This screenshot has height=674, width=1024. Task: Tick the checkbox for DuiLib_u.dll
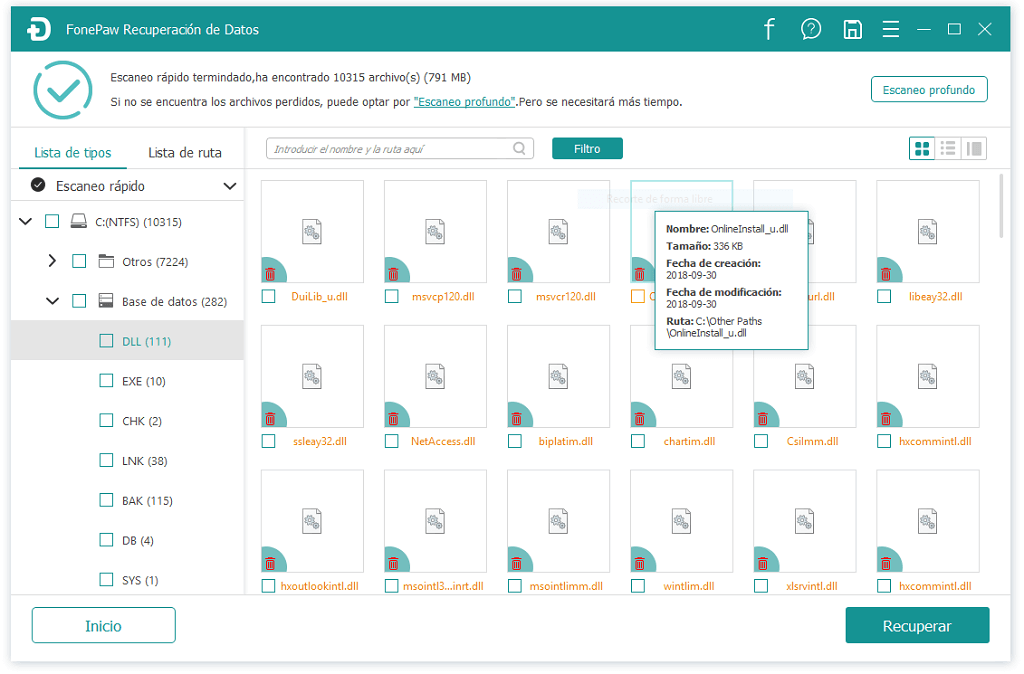tap(268, 297)
